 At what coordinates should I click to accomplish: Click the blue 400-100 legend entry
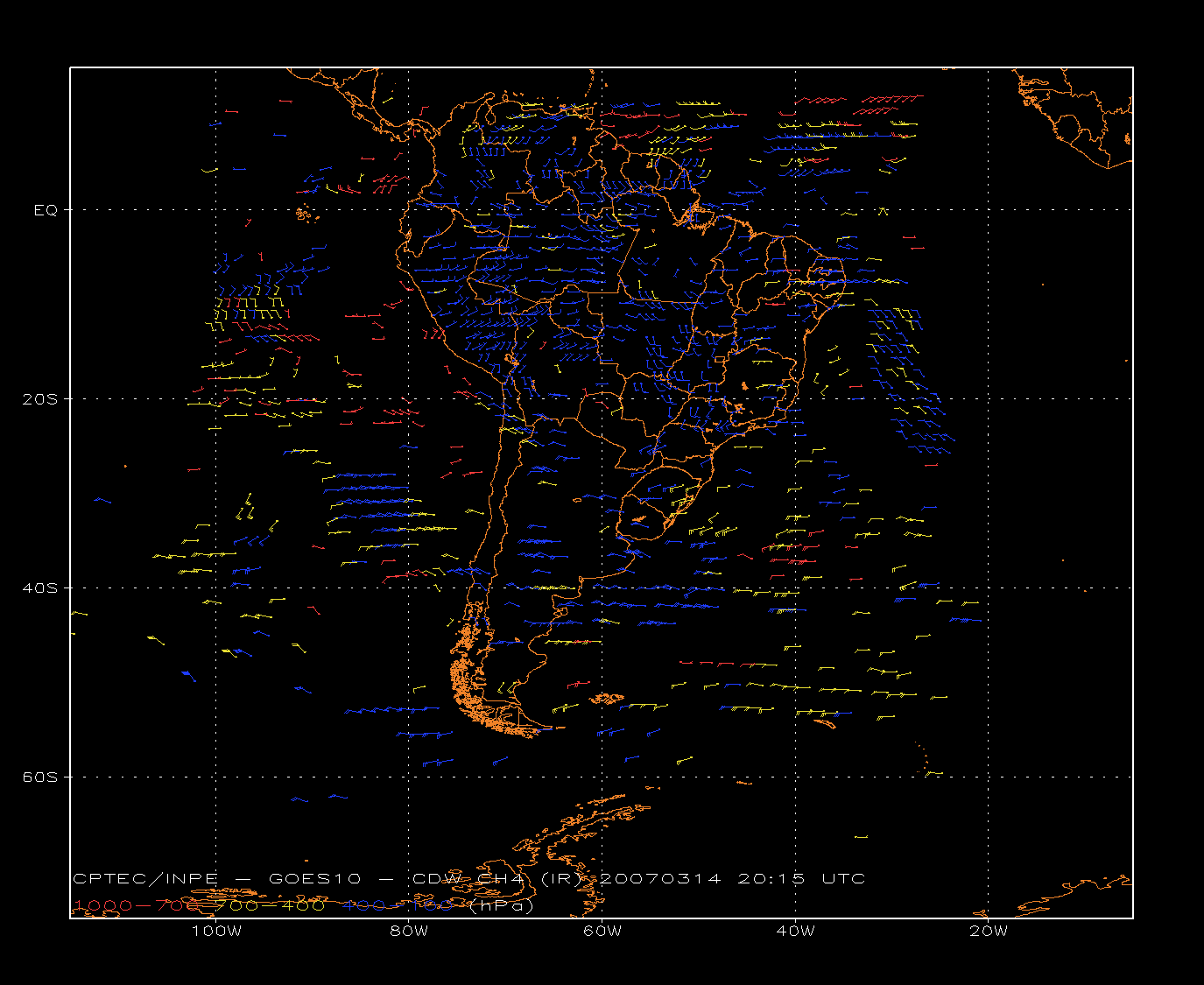398,905
